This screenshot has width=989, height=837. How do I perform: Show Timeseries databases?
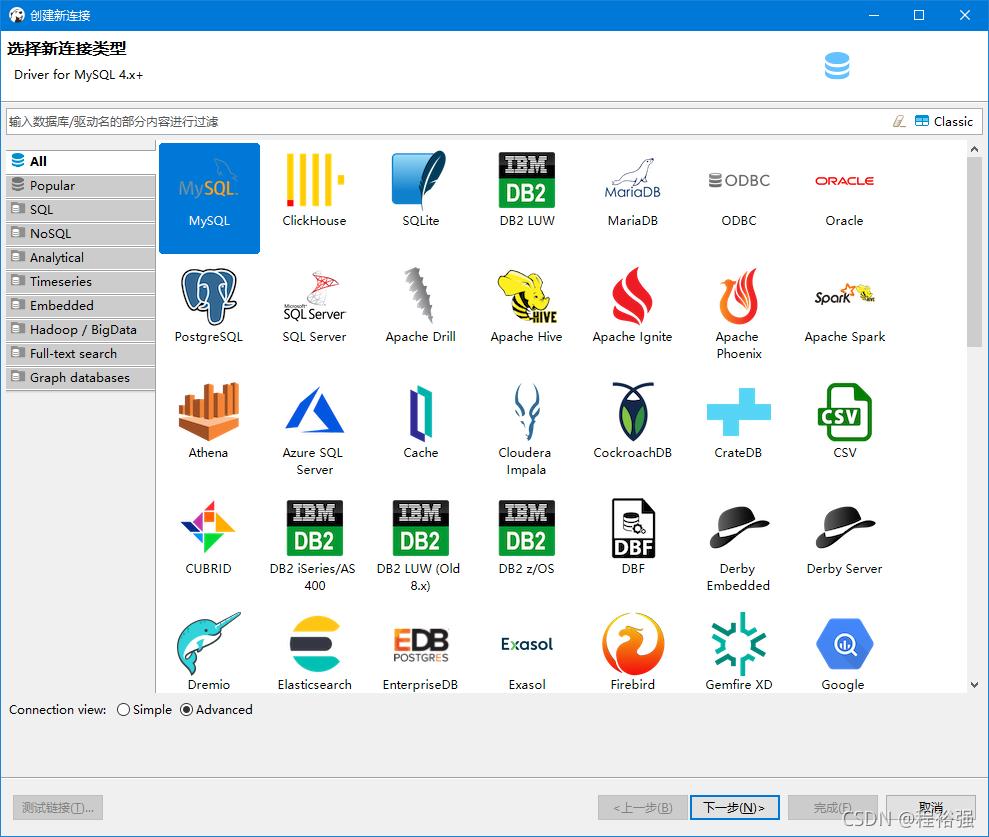coord(81,281)
